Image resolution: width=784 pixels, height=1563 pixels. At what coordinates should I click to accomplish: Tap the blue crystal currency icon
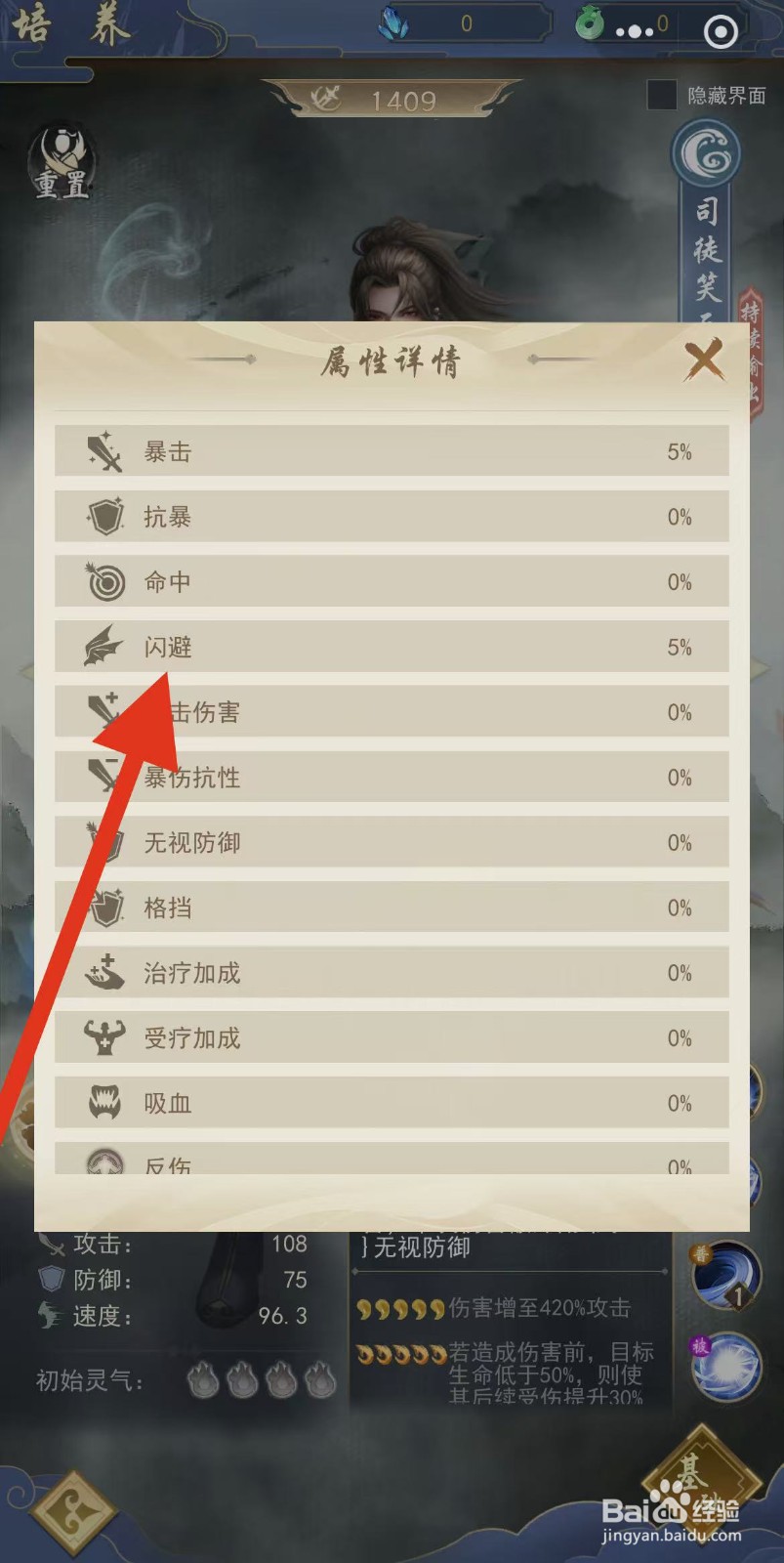(x=393, y=23)
